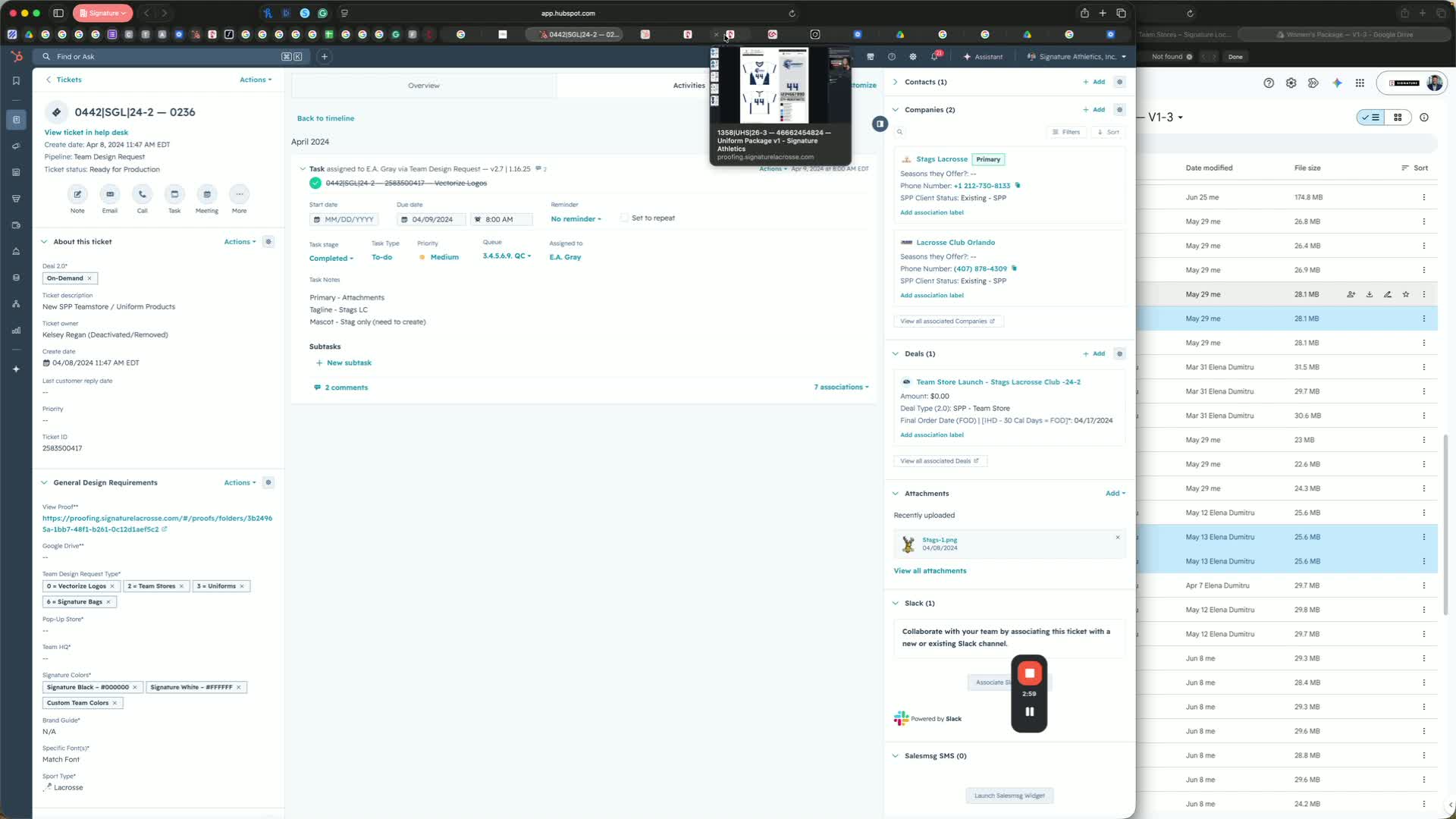1456x819 pixels.
Task: Open the 3.4.5.6.9. QC queue dropdown
Action: coord(507,256)
